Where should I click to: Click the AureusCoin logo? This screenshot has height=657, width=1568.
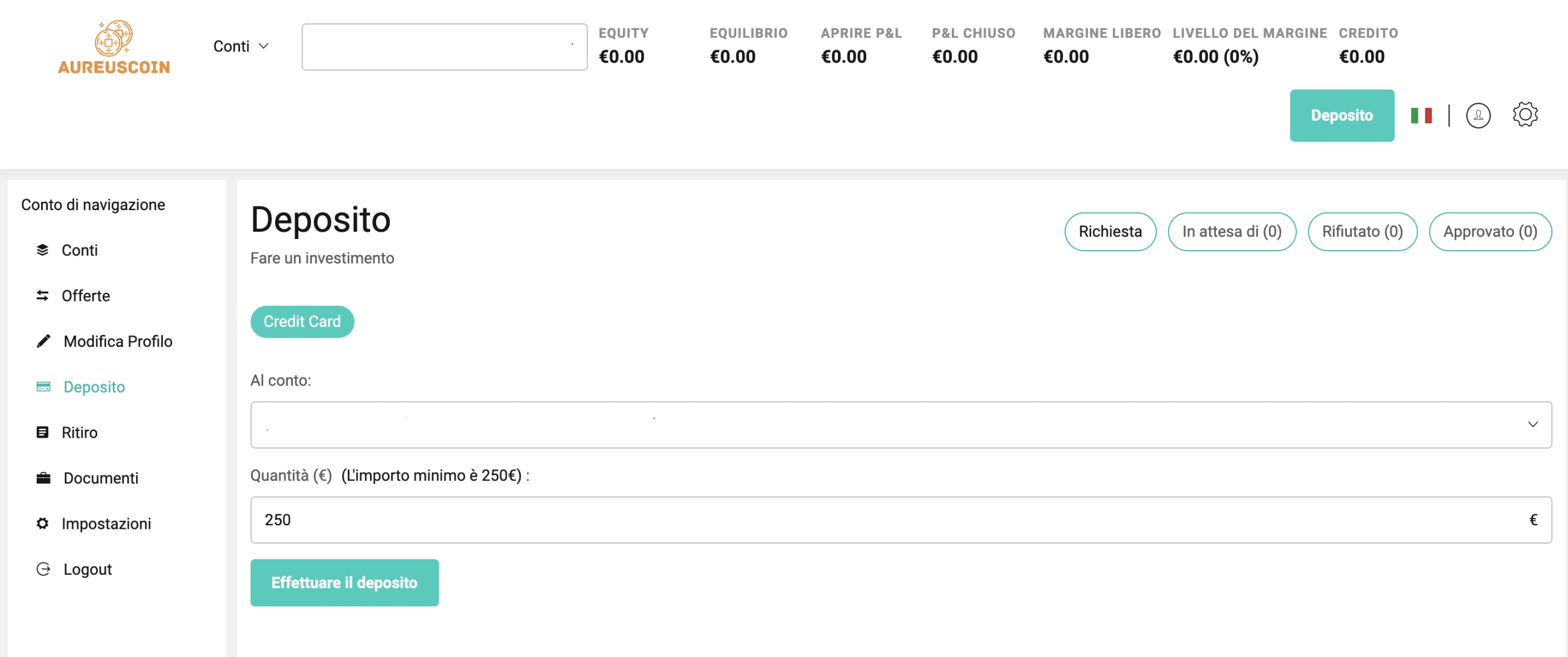[x=114, y=48]
